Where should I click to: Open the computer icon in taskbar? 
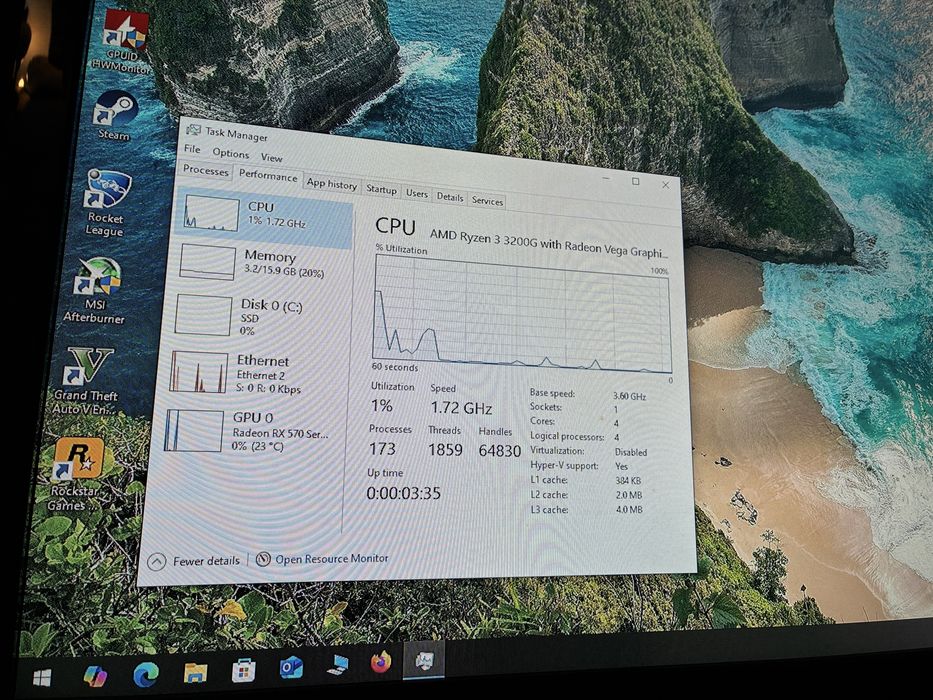pyautogui.click(x=338, y=665)
